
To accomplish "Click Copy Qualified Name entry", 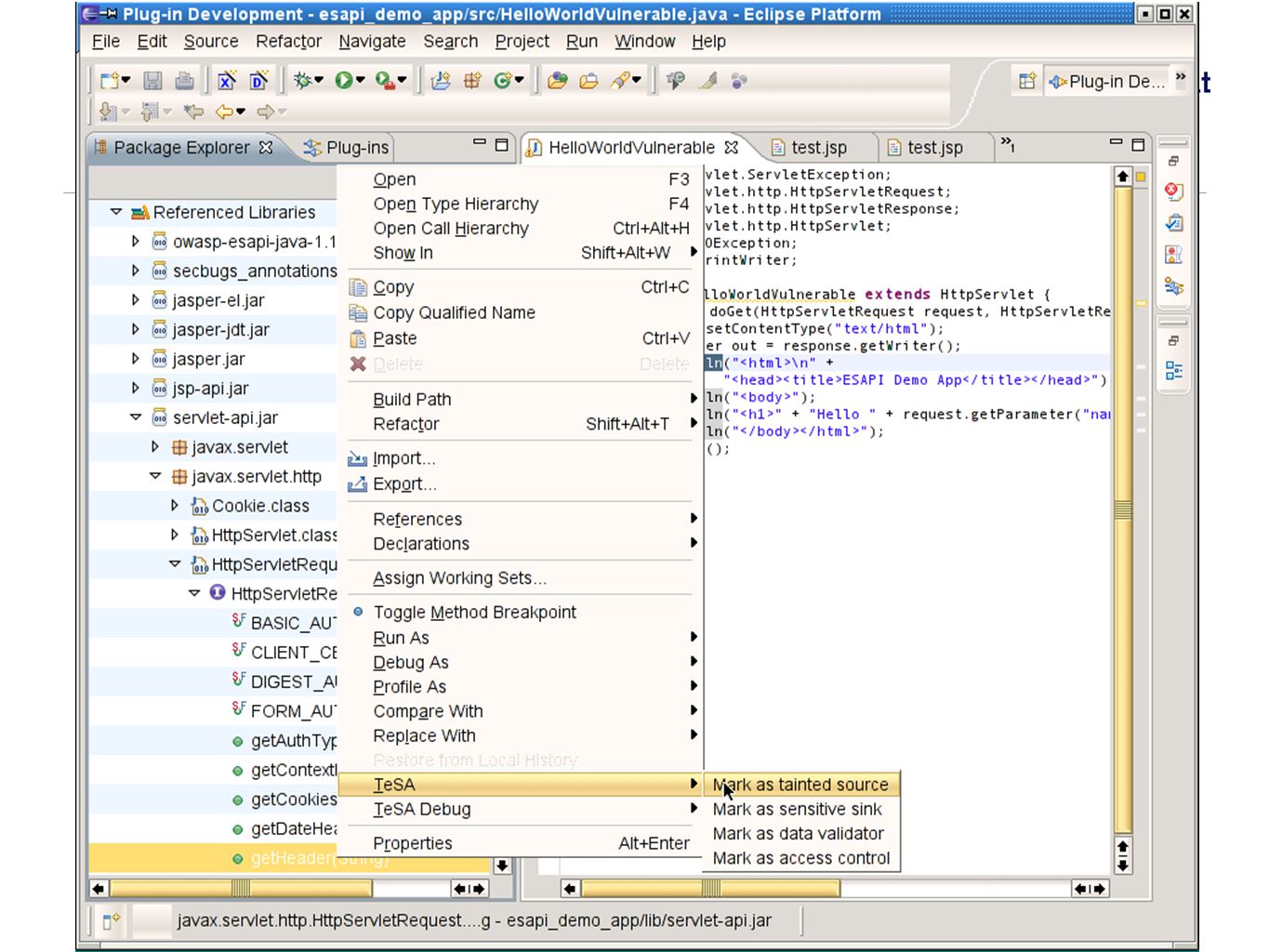I will [519, 312].
